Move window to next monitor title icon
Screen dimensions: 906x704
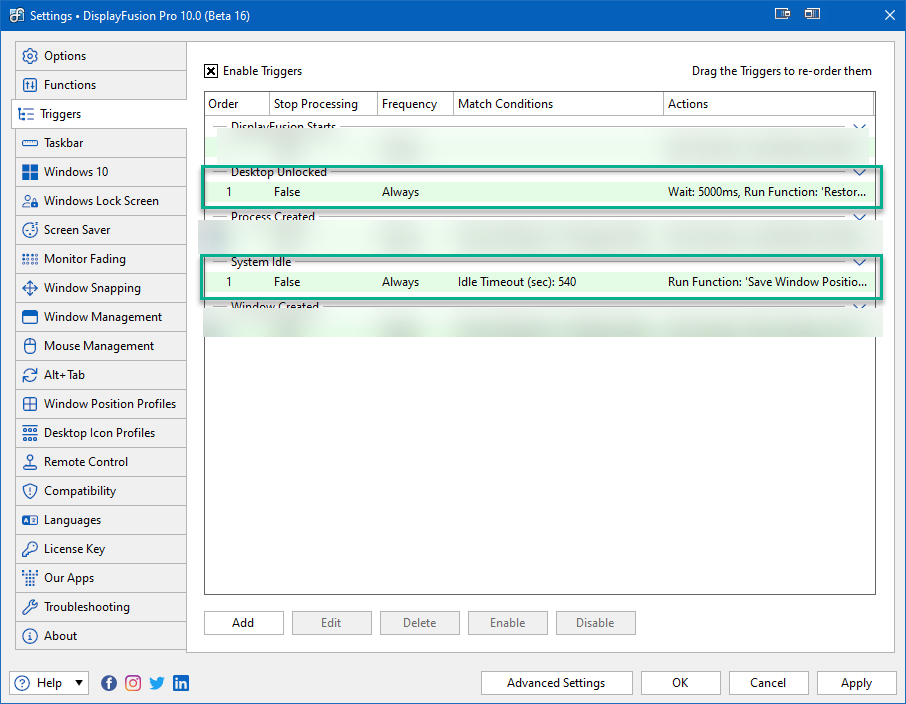coord(782,14)
